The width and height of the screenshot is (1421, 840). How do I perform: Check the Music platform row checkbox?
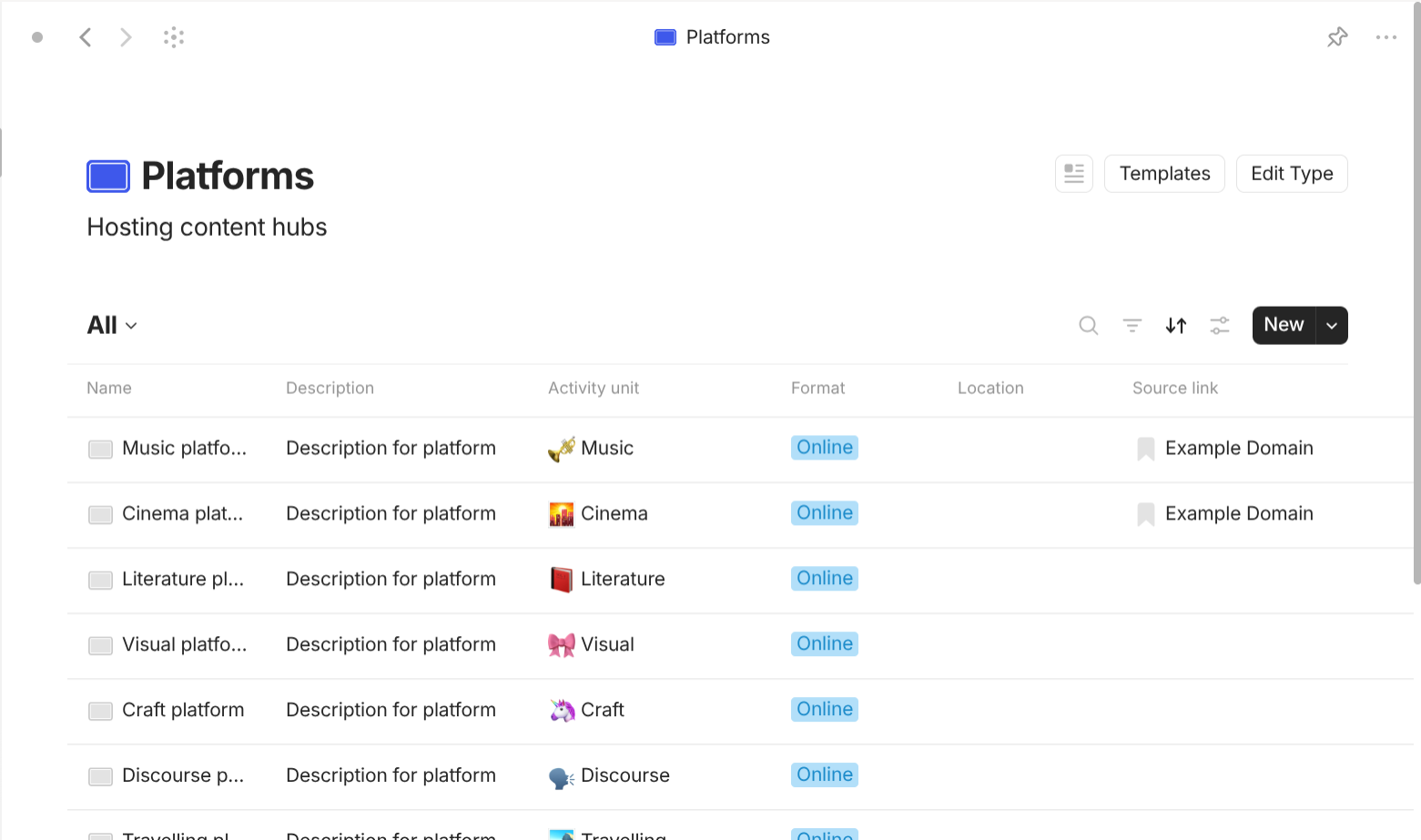tap(100, 449)
